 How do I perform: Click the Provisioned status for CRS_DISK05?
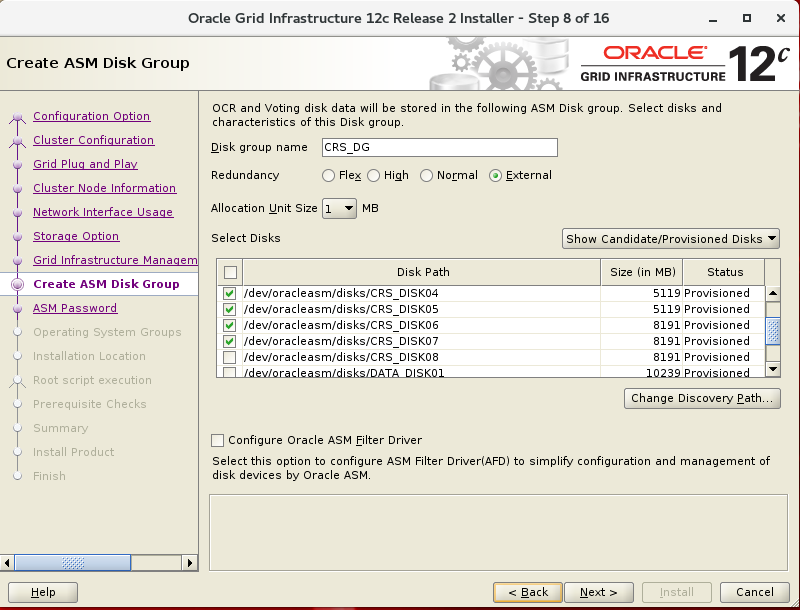pyautogui.click(x=716, y=309)
